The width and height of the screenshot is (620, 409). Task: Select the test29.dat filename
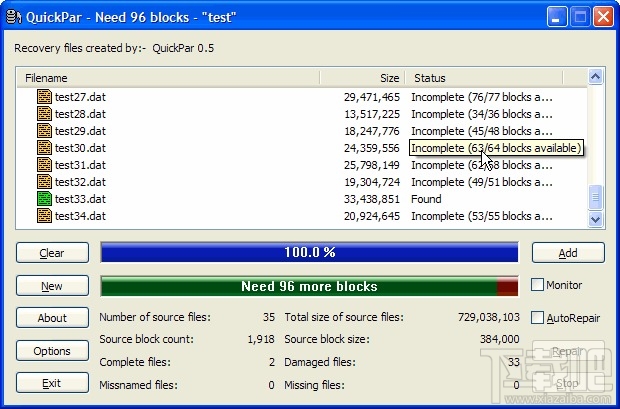(80, 131)
